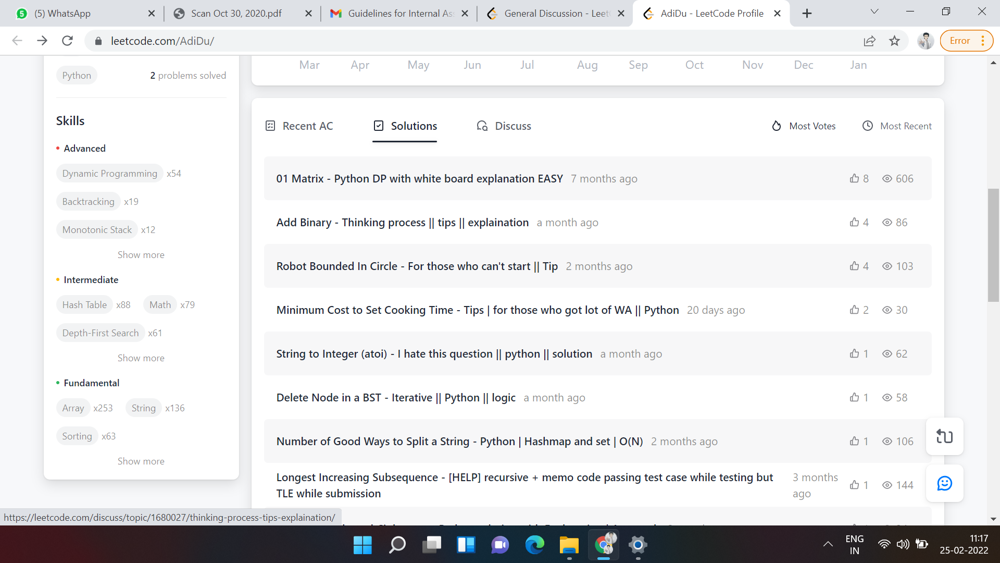The width and height of the screenshot is (1000, 563).
Task: Click thumbs-up icon on 01 Matrix row
Action: click(854, 179)
